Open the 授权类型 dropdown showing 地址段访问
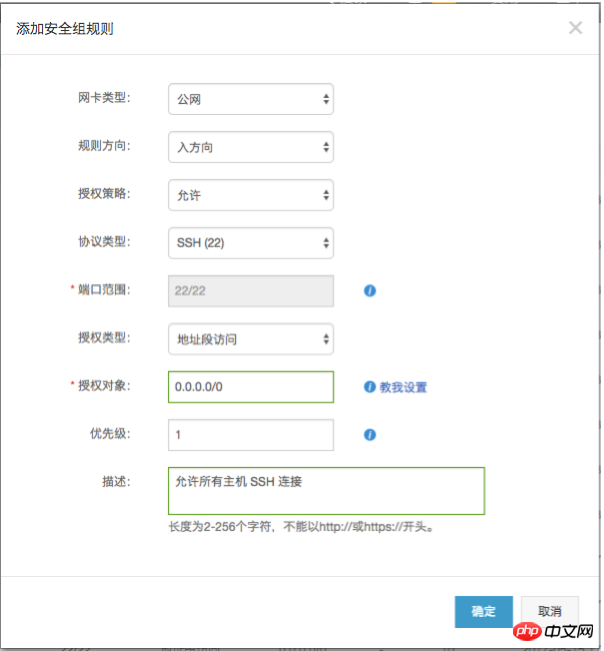This screenshot has width=604, height=651. pyautogui.click(x=251, y=339)
